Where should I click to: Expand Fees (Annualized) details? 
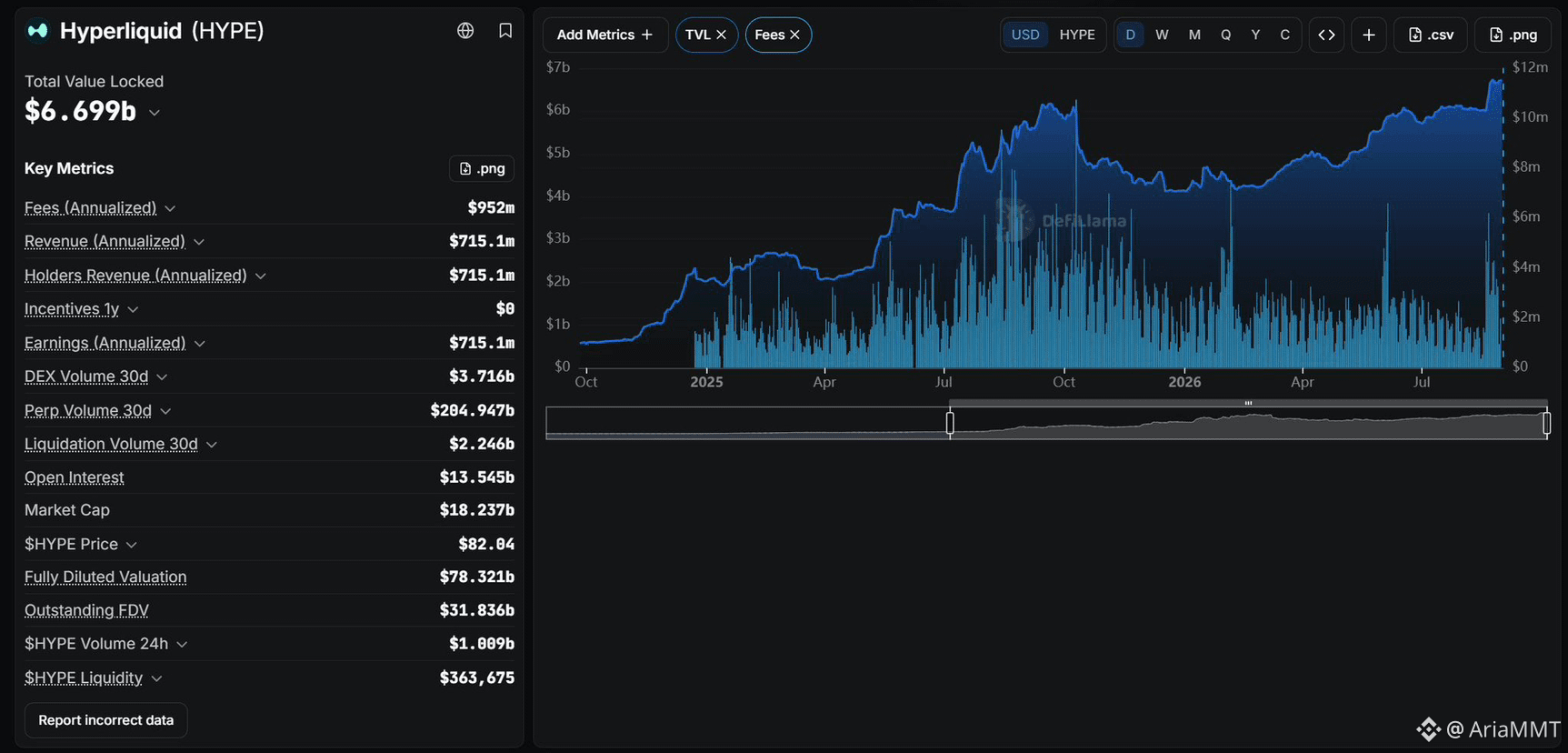170,208
